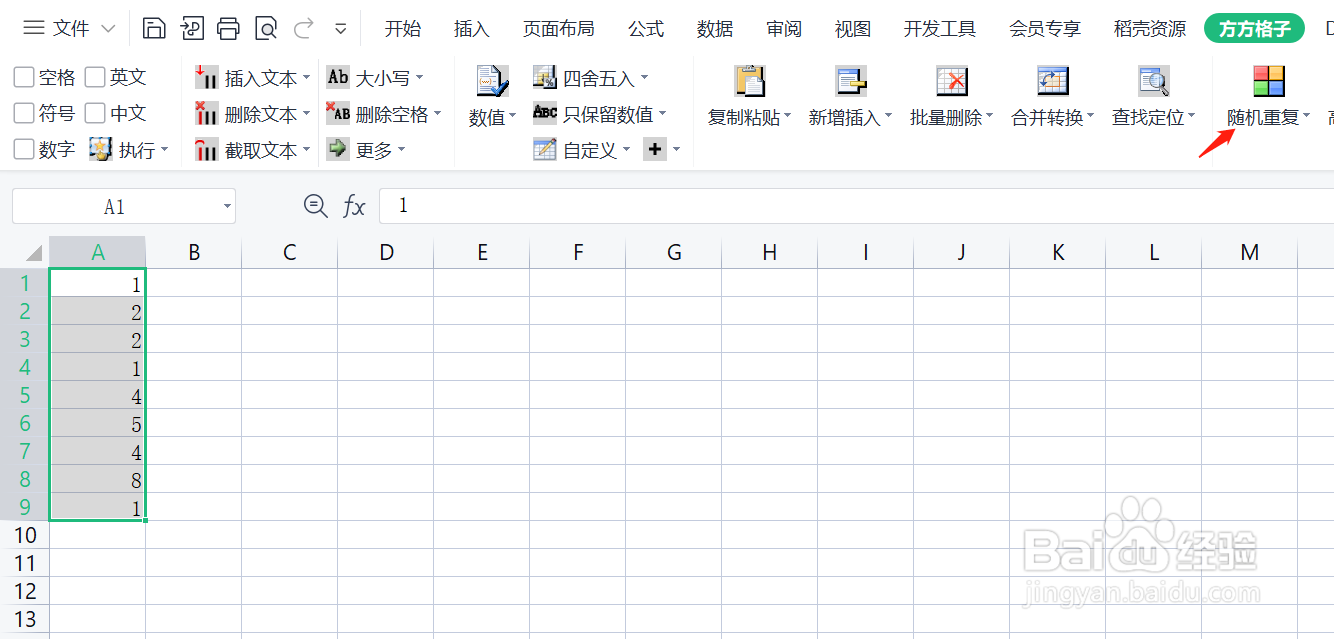Switch to the 方方格子 tab
The height and width of the screenshot is (639, 1334).
[x=1255, y=29]
